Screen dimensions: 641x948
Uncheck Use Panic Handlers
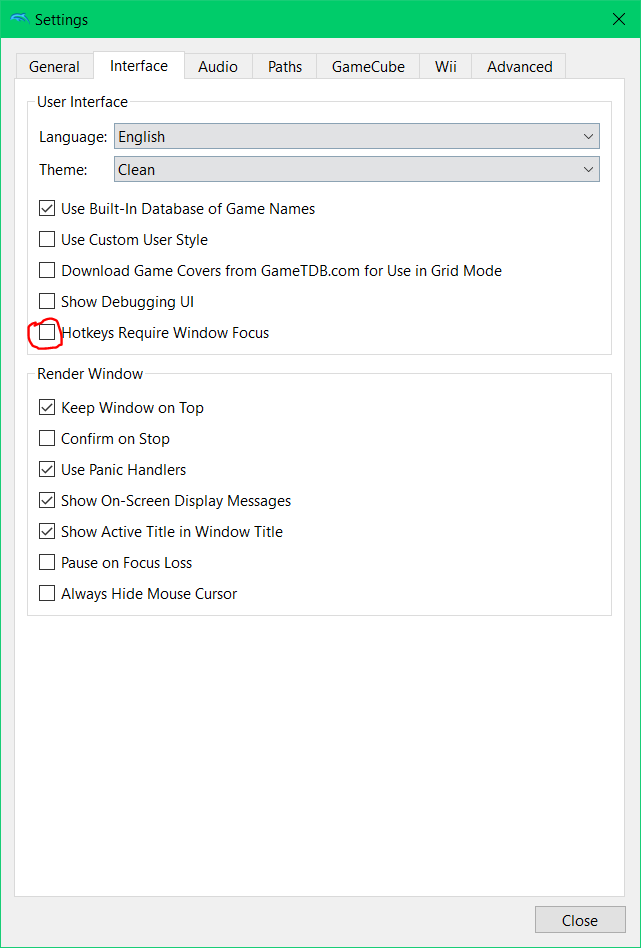pos(47,469)
